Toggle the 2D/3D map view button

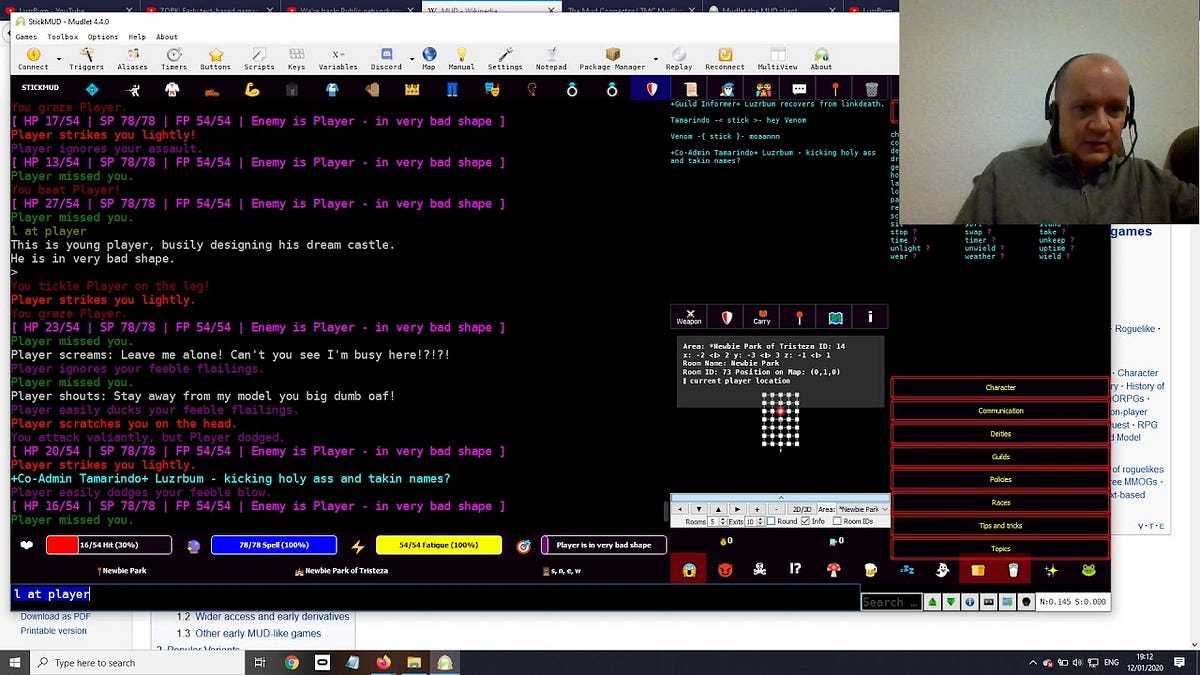[802, 509]
